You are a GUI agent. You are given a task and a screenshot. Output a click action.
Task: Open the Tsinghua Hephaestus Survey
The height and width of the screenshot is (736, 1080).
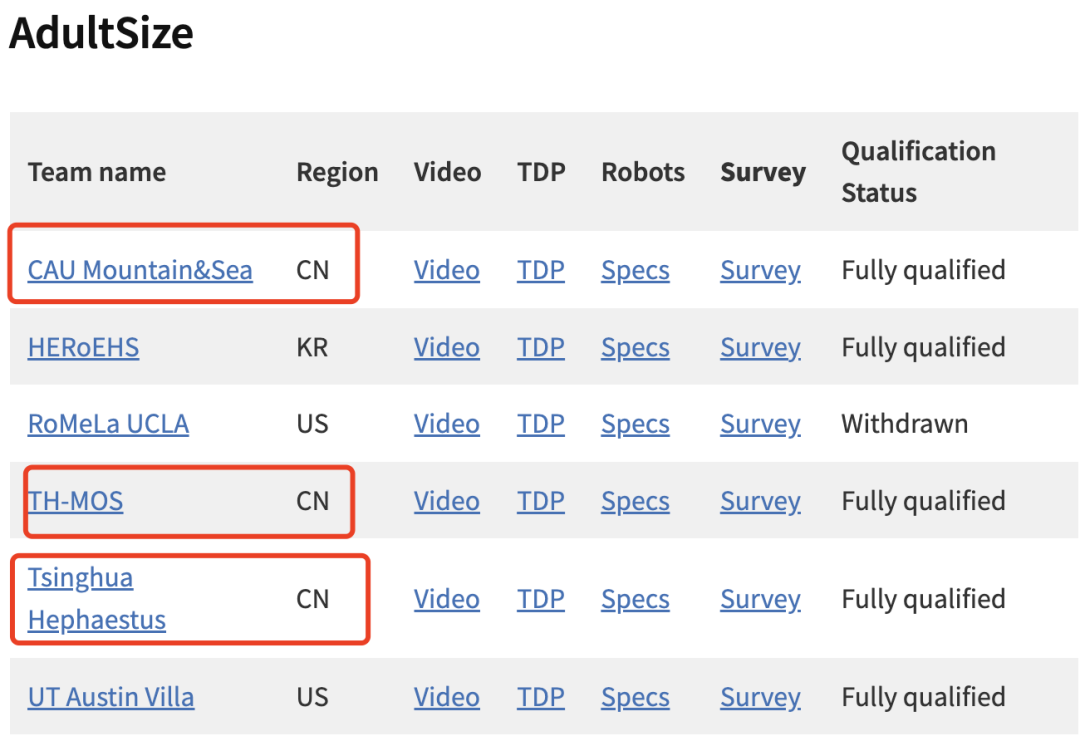tap(760, 598)
